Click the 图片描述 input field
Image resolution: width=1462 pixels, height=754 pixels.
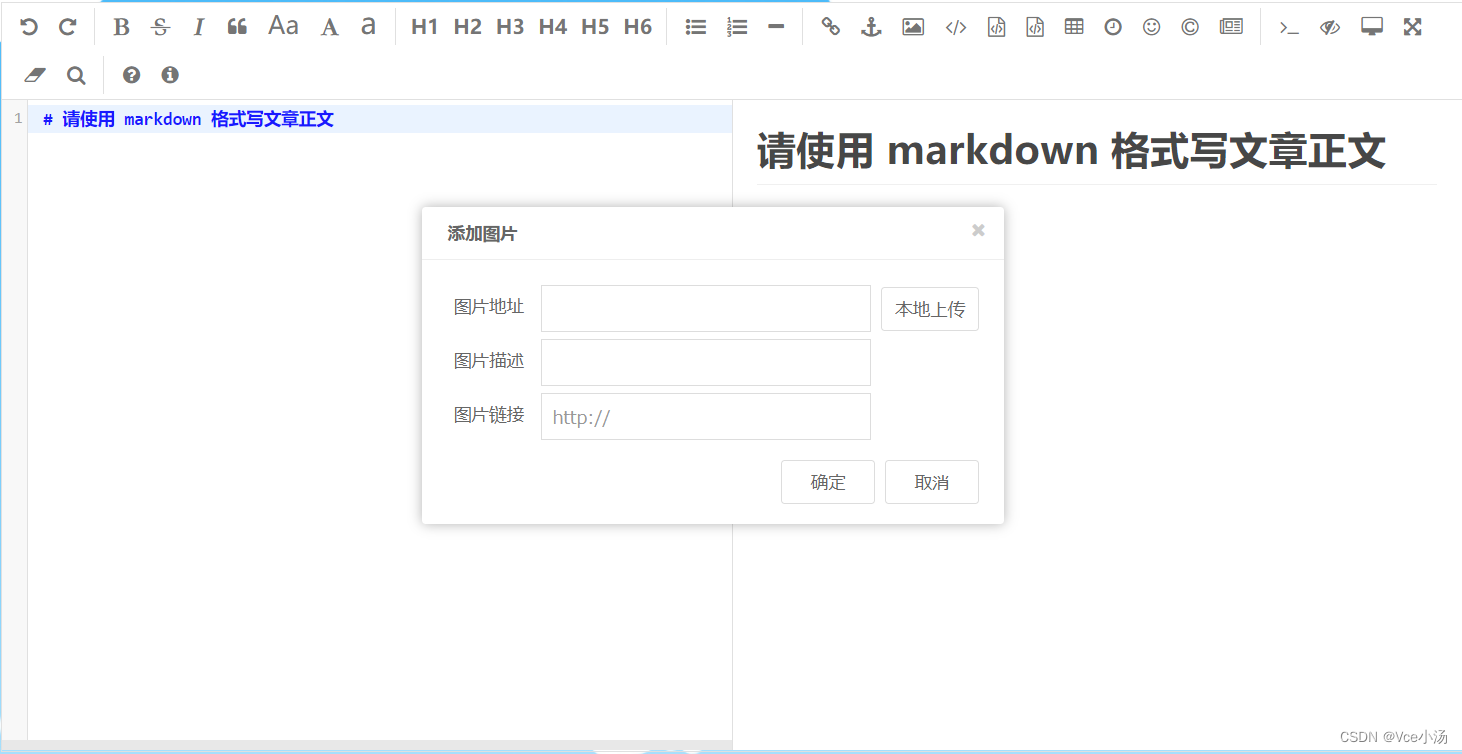point(706,362)
